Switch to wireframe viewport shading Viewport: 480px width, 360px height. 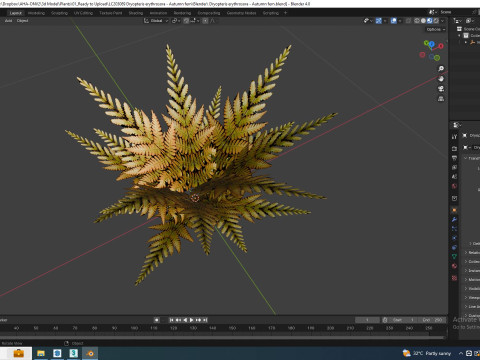(x=417, y=21)
